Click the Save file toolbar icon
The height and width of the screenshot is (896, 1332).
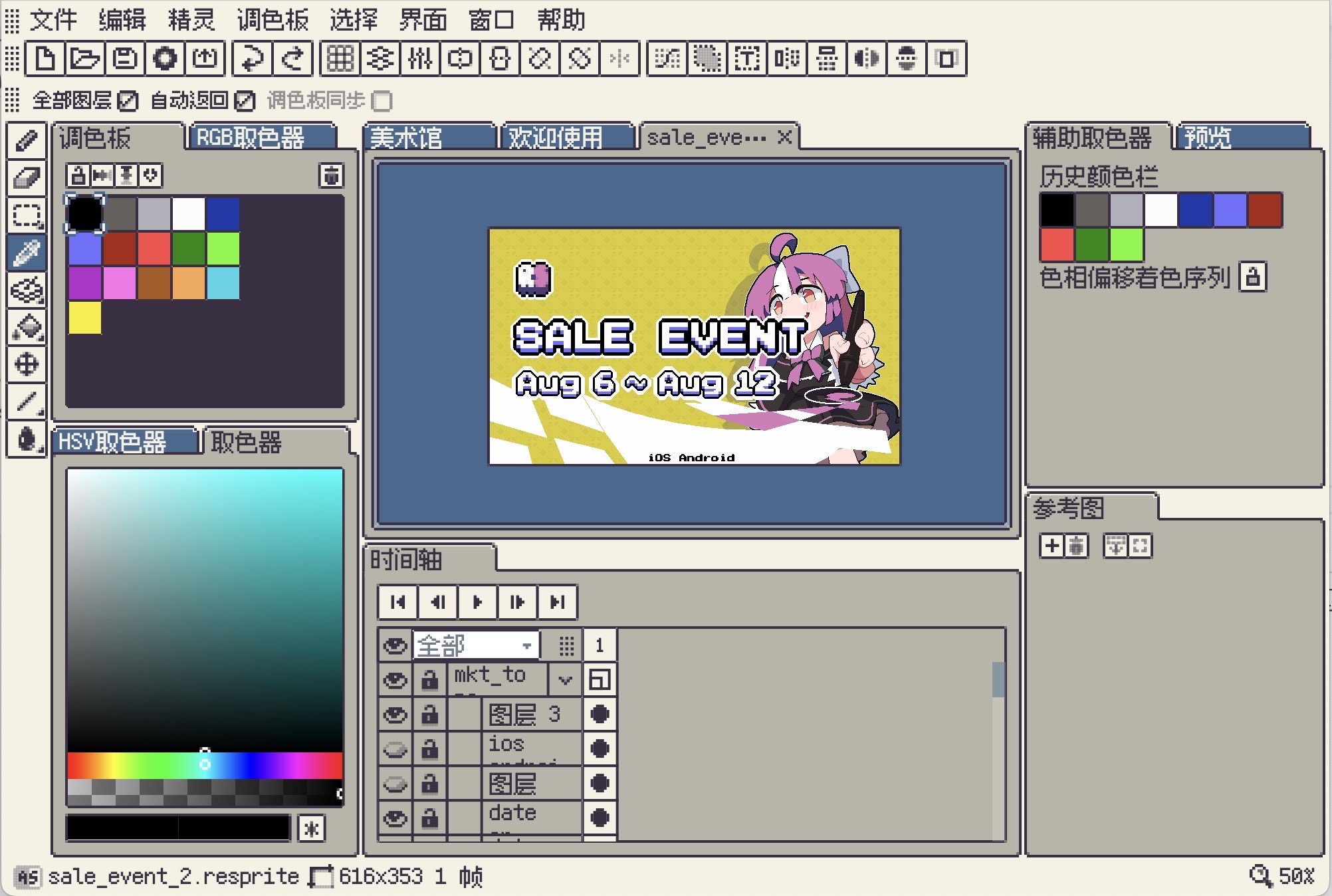pyautogui.click(x=124, y=59)
